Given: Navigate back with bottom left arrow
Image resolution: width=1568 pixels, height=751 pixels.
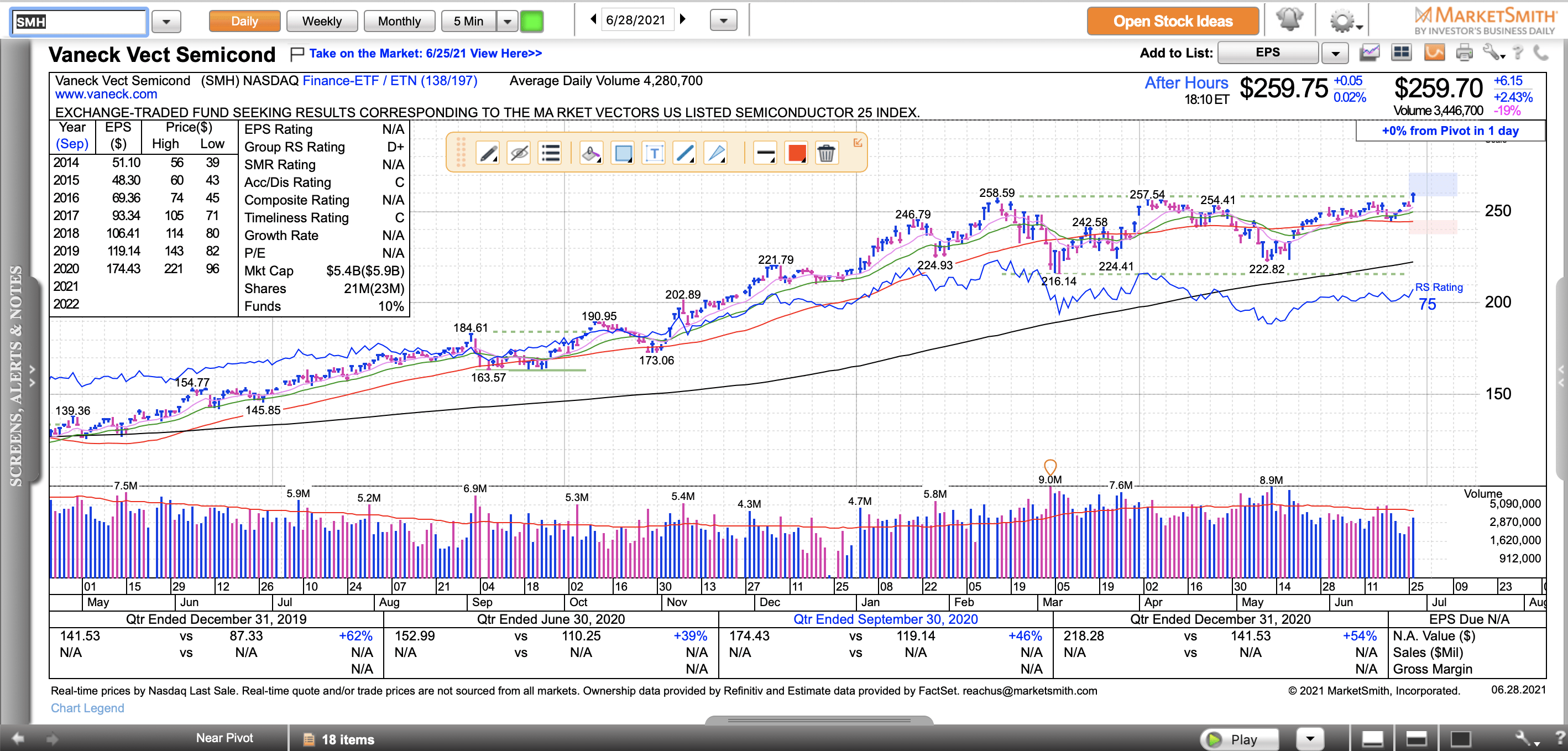Looking at the screenshot, I should (x=18, y=739).
